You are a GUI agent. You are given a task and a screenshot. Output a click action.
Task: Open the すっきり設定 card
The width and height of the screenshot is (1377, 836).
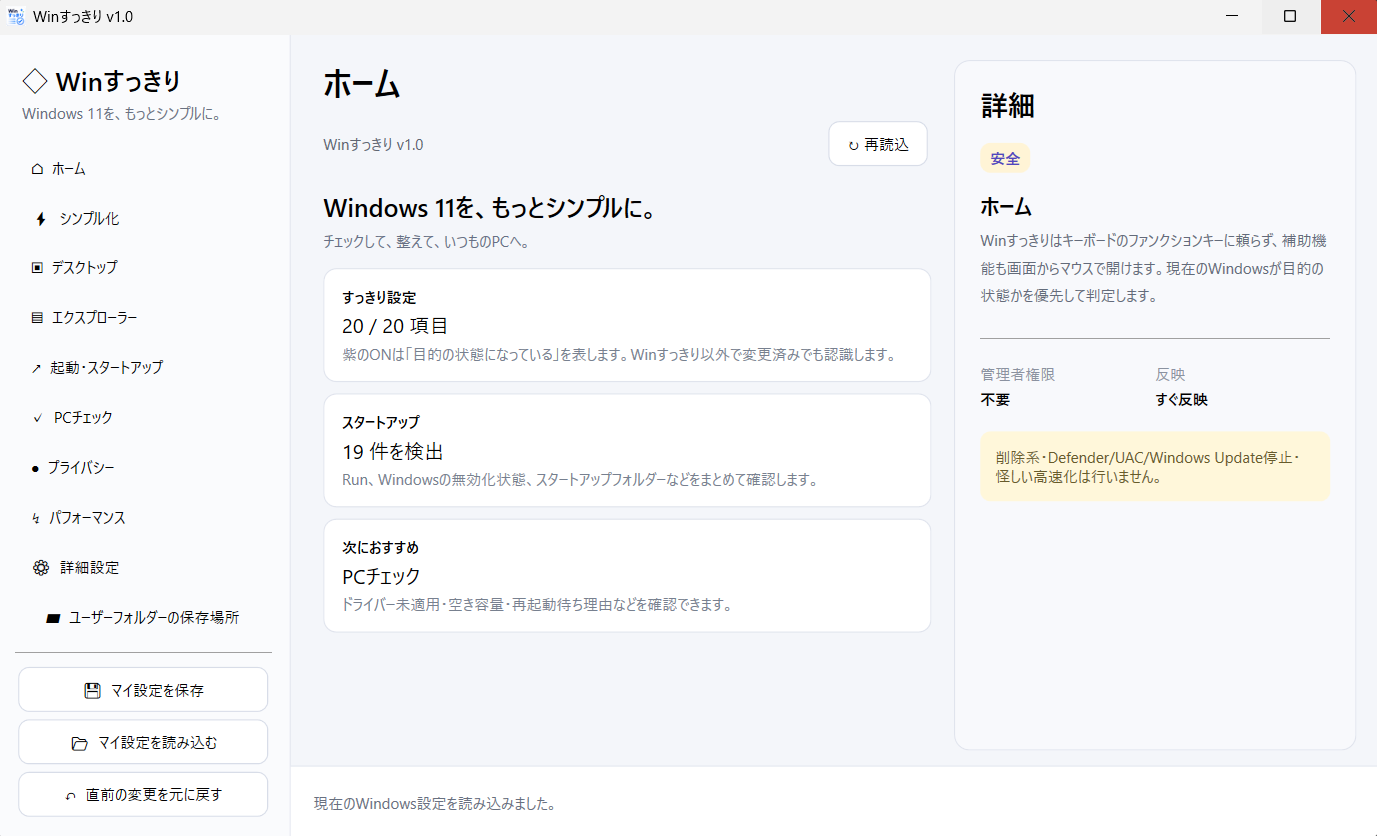pyautogui.click(x=627, y=325)
